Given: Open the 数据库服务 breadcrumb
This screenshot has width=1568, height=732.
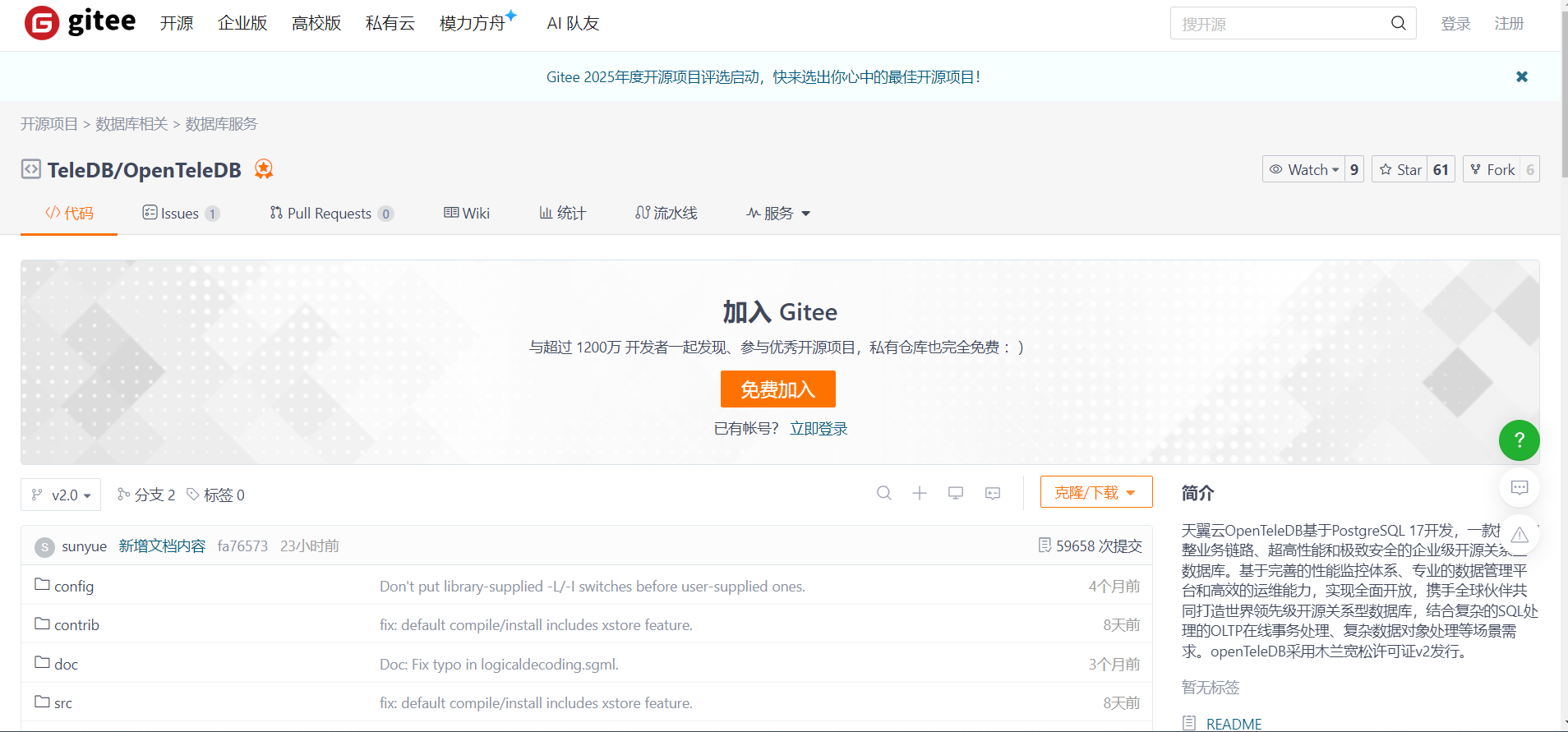Looking at the screenshot, I should 221,124.
